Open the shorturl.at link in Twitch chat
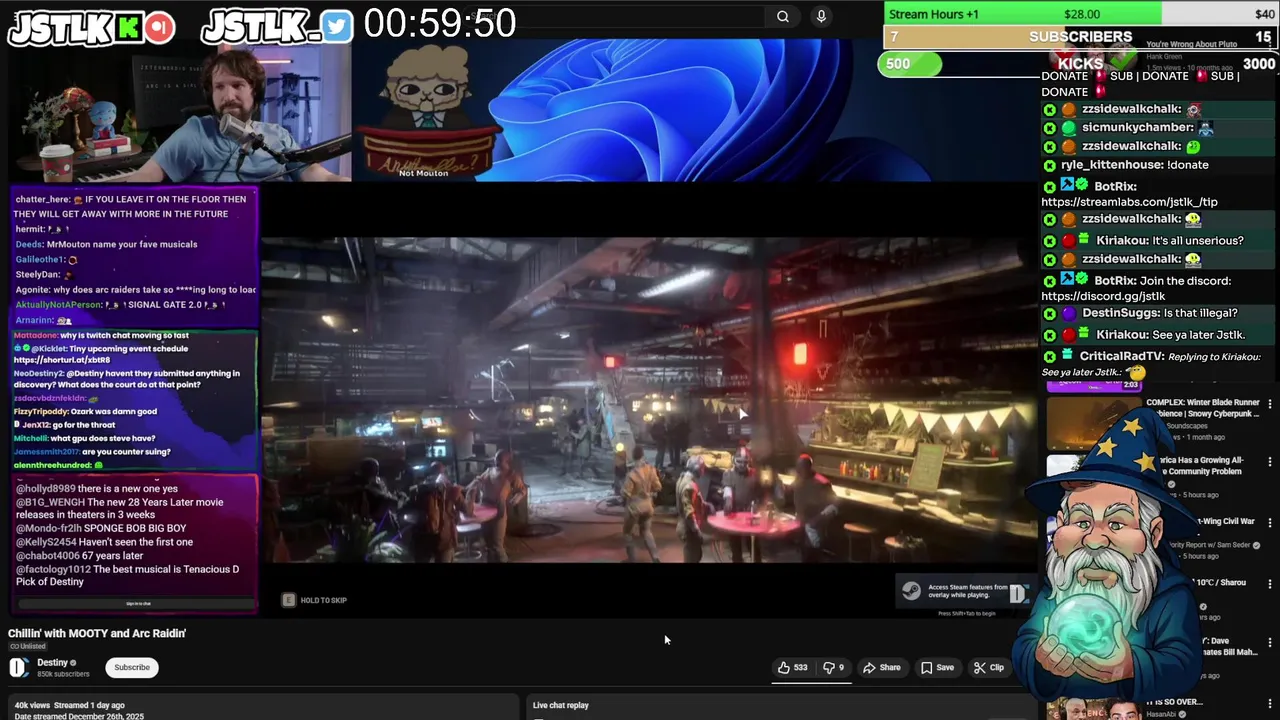1280x720 pixels. 62,360
